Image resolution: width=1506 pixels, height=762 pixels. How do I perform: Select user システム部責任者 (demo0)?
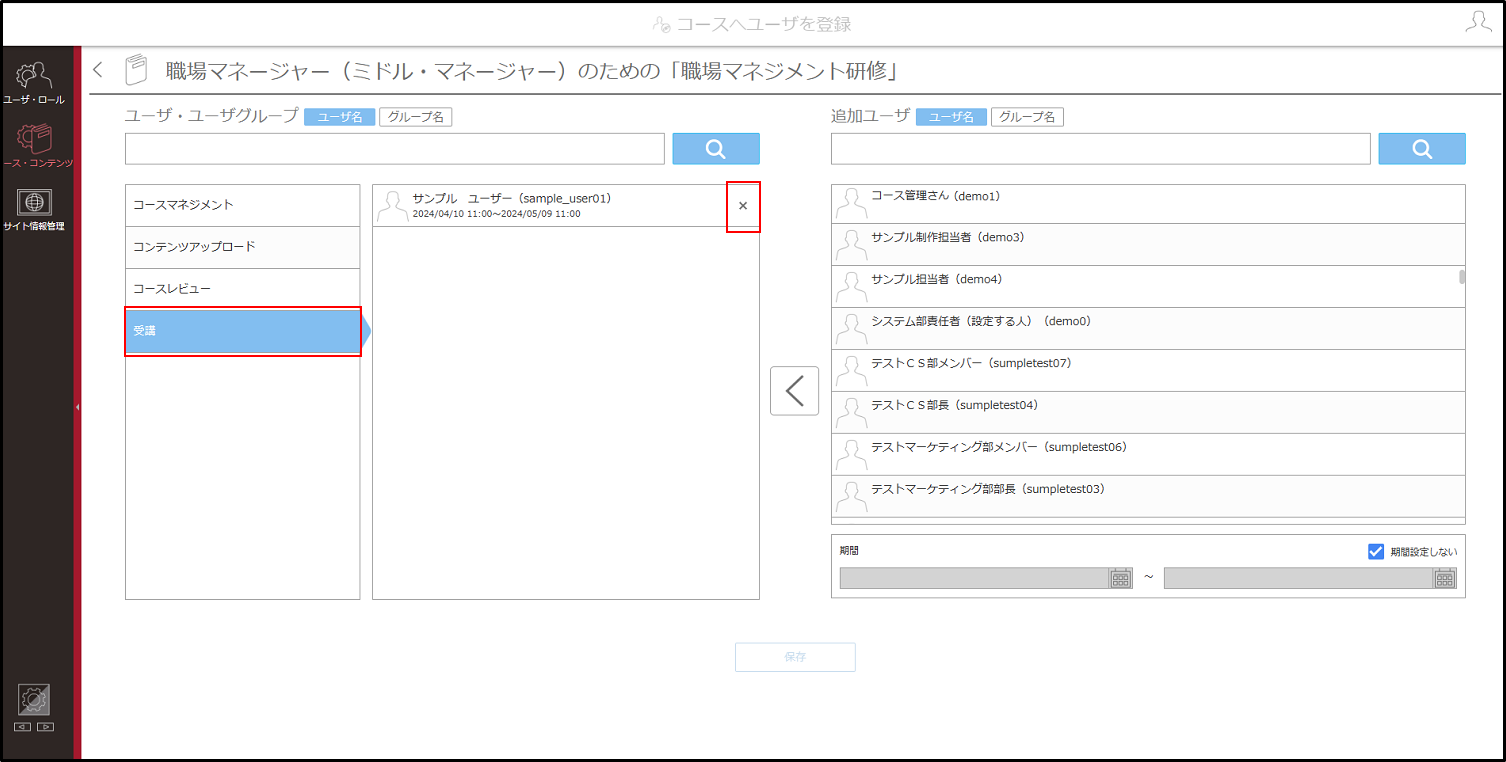click(1148, 328)
